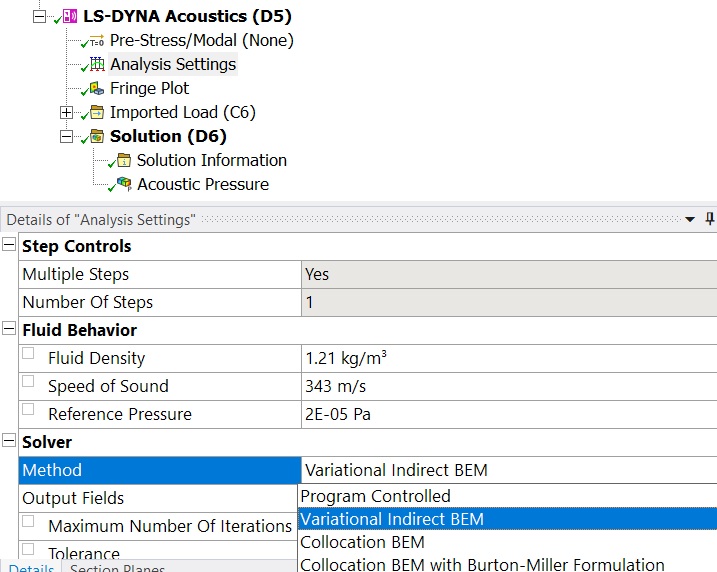Choose Collocation BEM option
This screenshot has width=717, height=572.
click(508, 542)
